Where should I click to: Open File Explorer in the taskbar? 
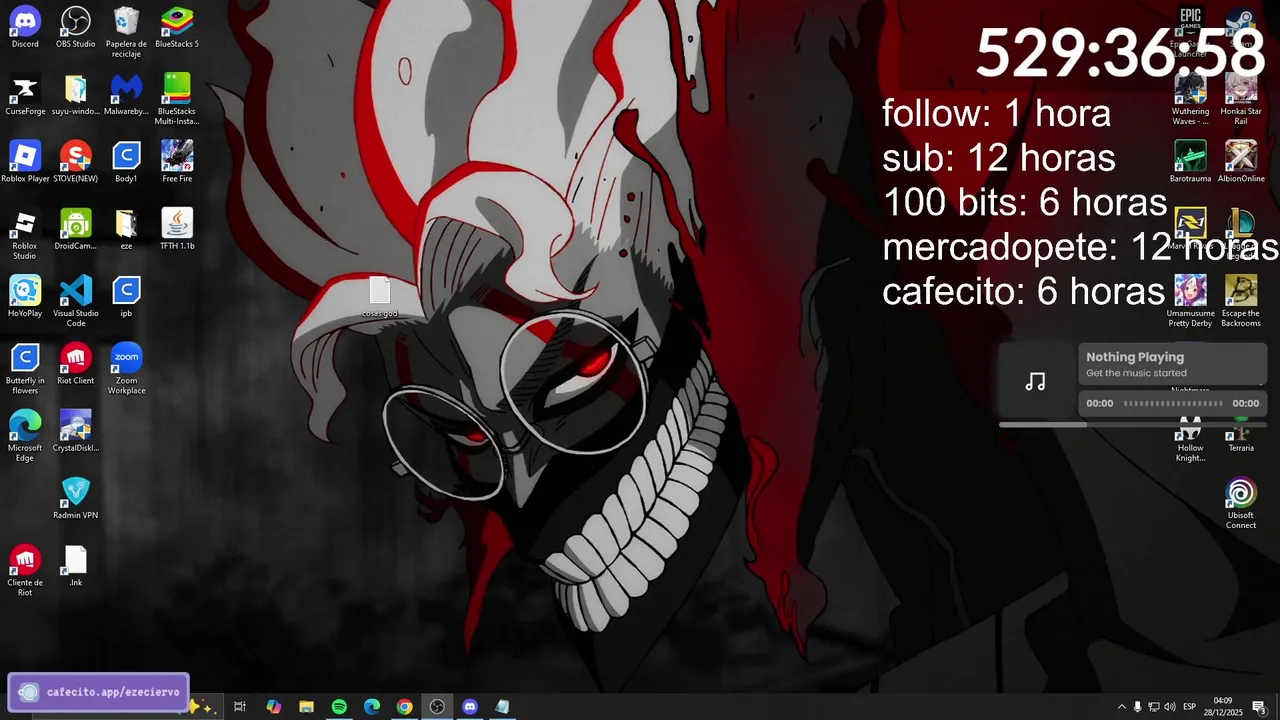tap(306, 707)
